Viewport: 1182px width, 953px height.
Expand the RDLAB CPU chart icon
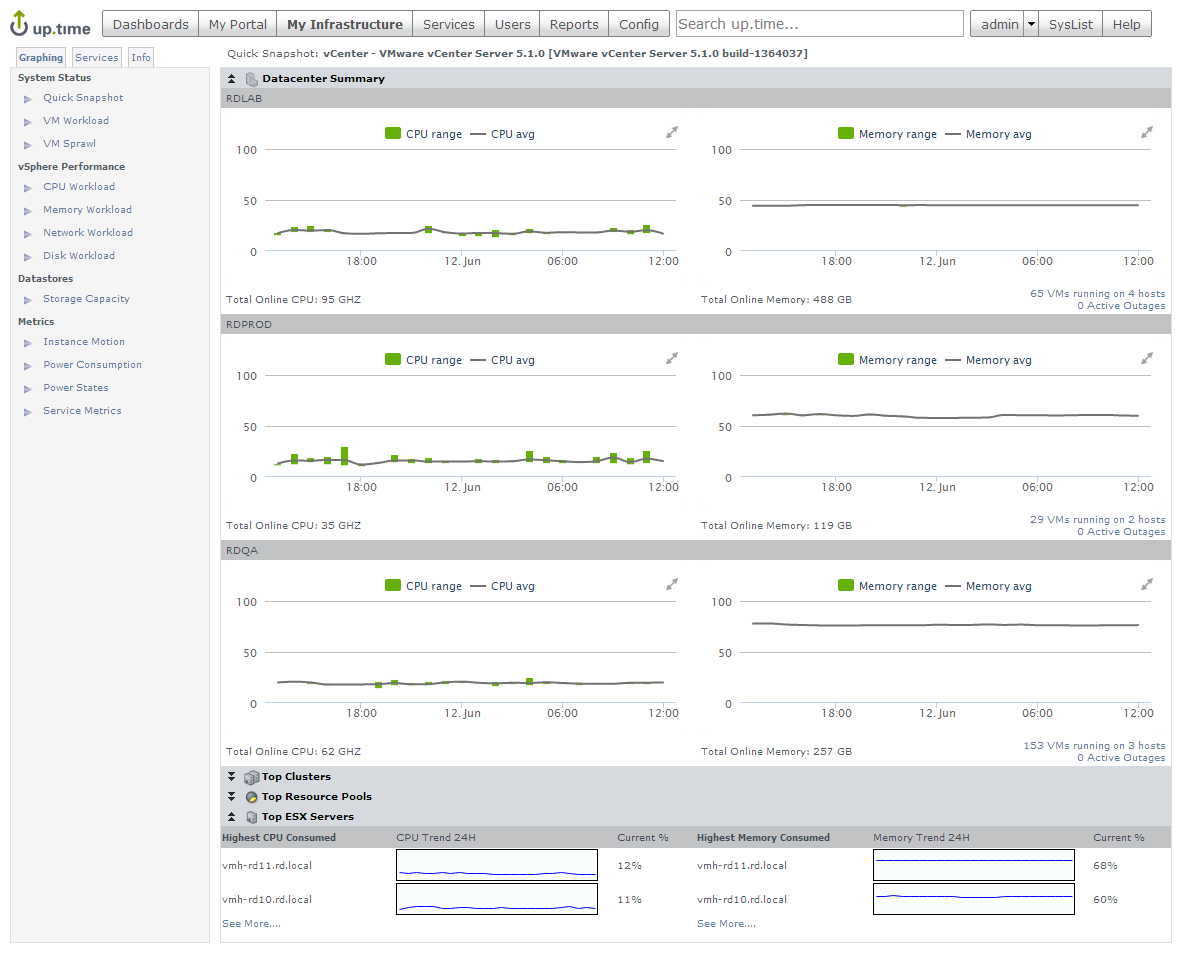click(672, 132)
